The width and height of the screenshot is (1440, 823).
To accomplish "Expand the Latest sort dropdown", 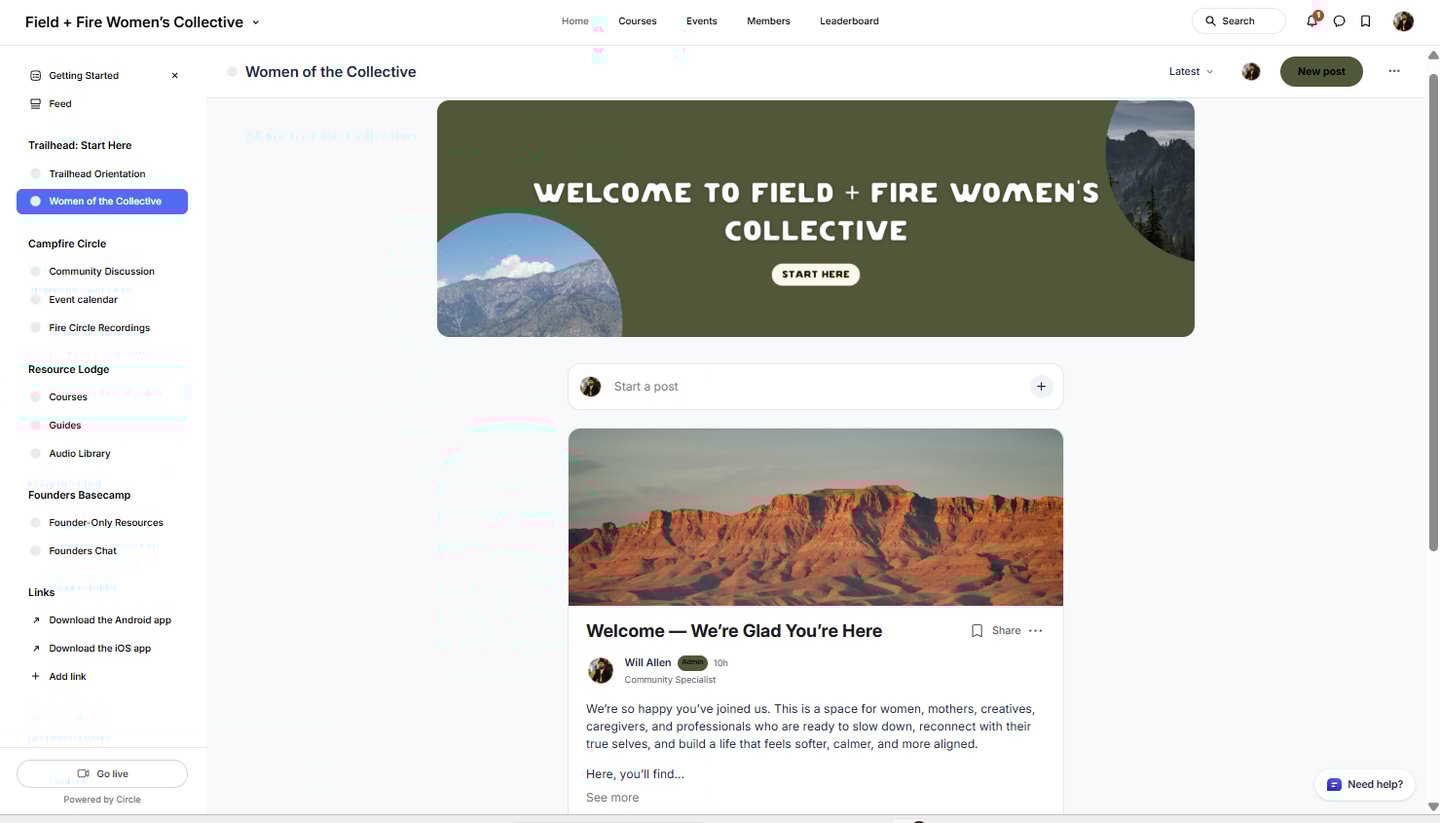I will (1191, 71).
